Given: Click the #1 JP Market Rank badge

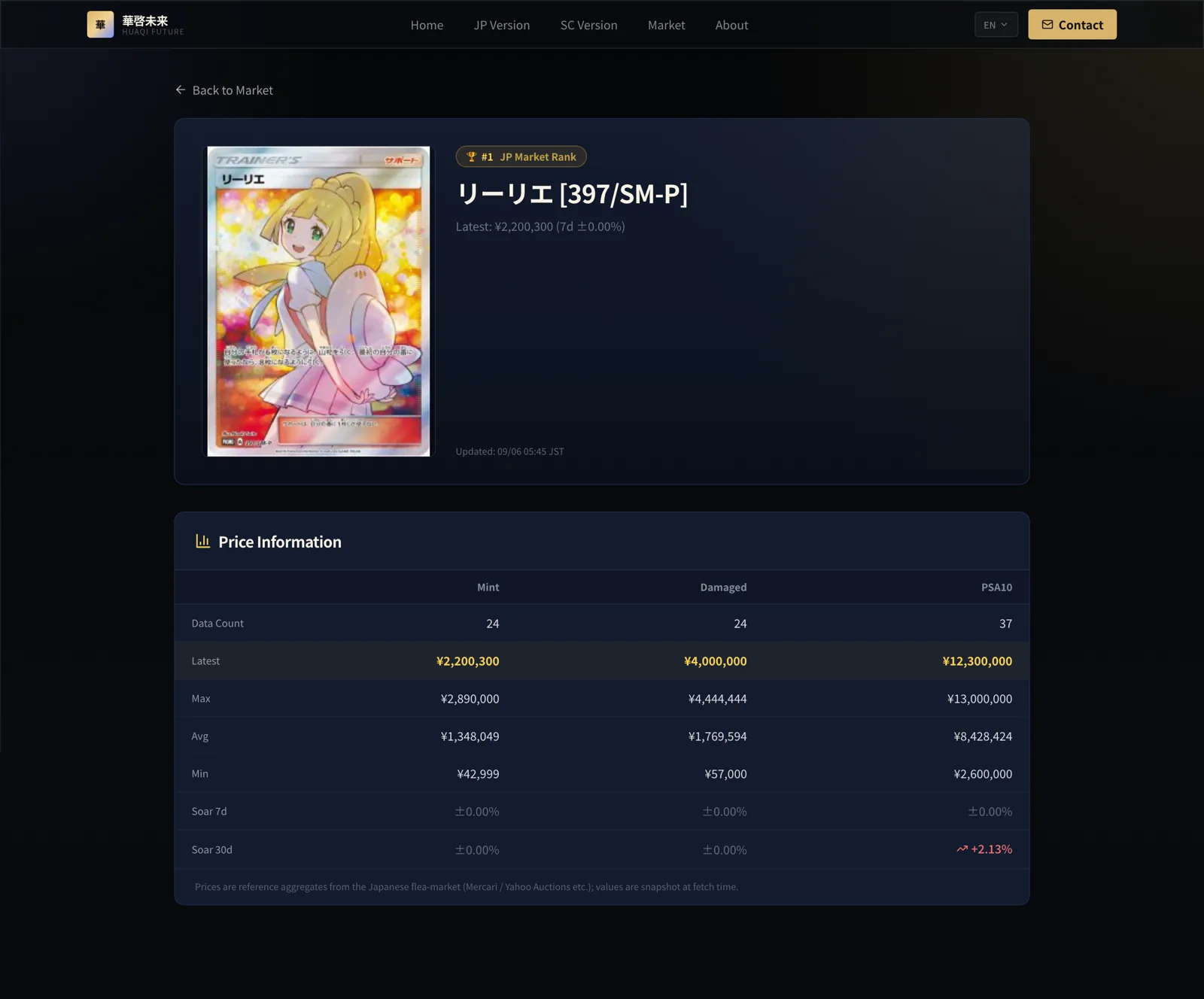Looking at the screenshot, I should (x=521, y=156).
